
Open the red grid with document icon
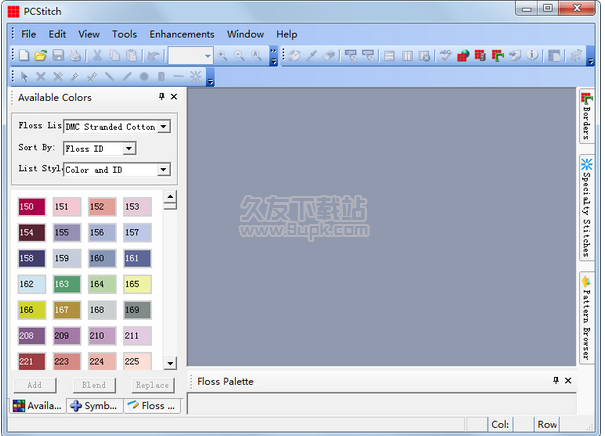click(480, 56)
